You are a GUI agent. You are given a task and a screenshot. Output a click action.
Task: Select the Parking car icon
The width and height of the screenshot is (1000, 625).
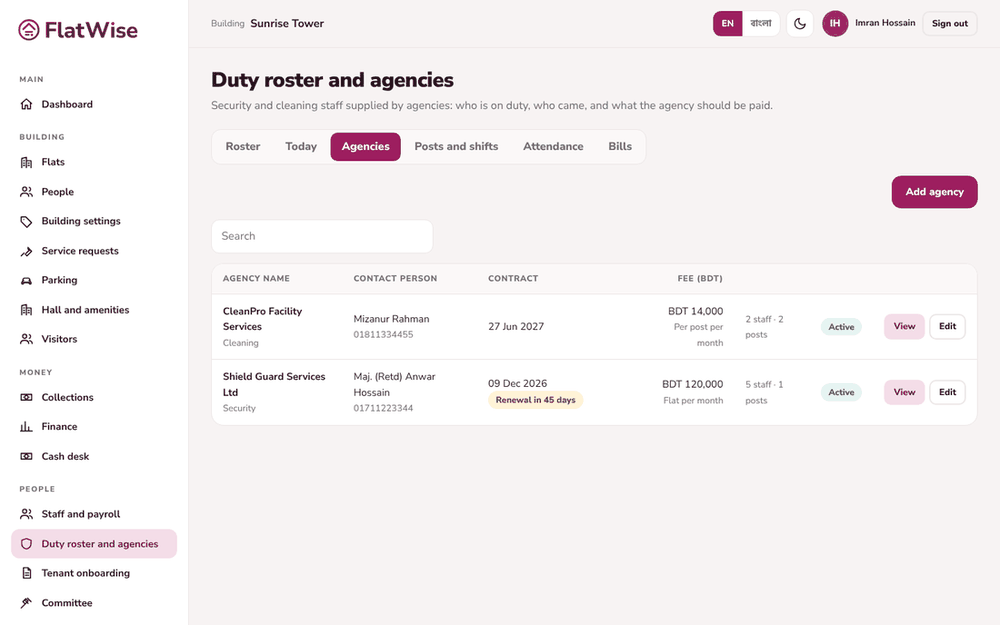(26, 280)
